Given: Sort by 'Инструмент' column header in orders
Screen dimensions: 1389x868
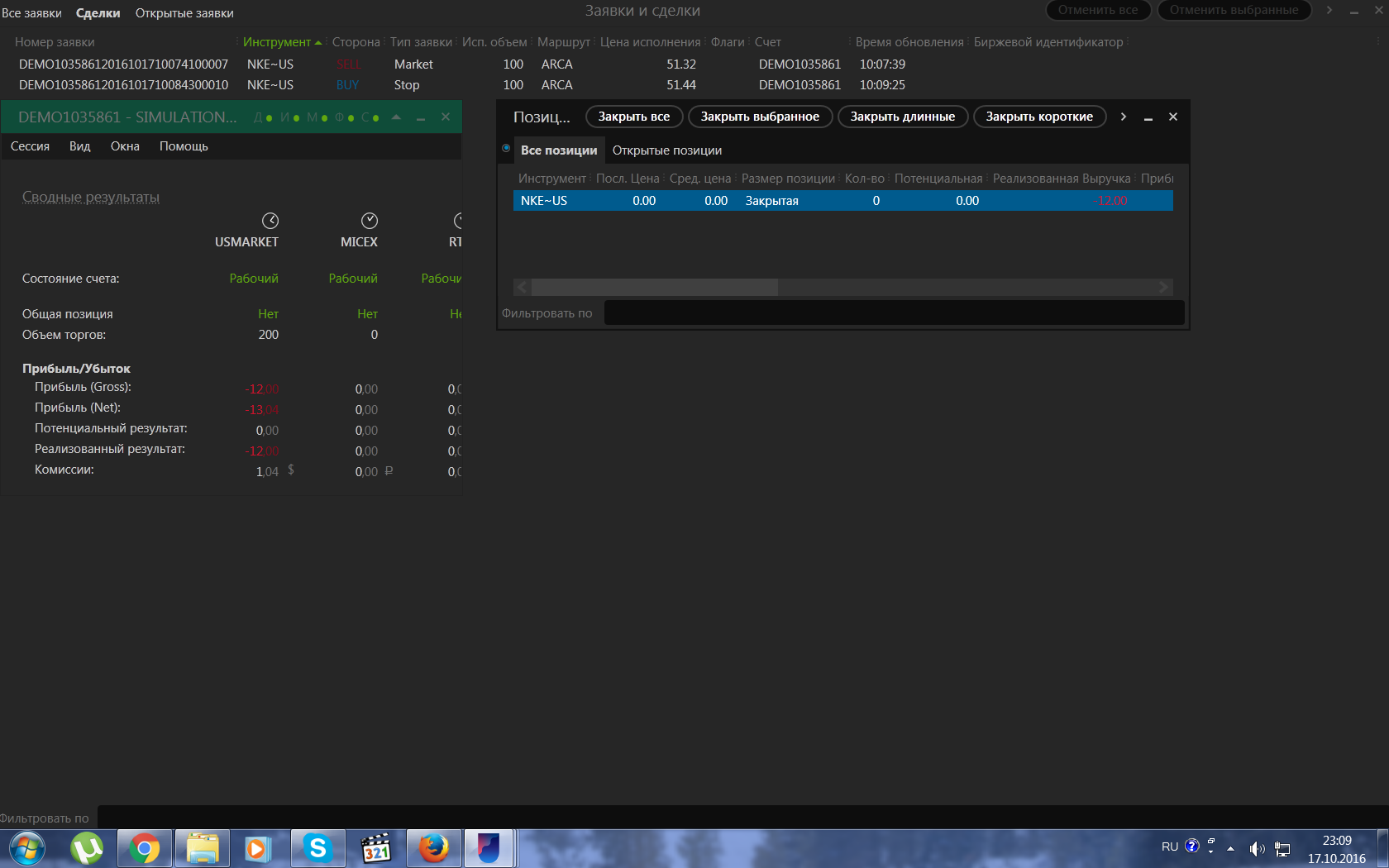Looking at the screenshot, I should point(277,42).
